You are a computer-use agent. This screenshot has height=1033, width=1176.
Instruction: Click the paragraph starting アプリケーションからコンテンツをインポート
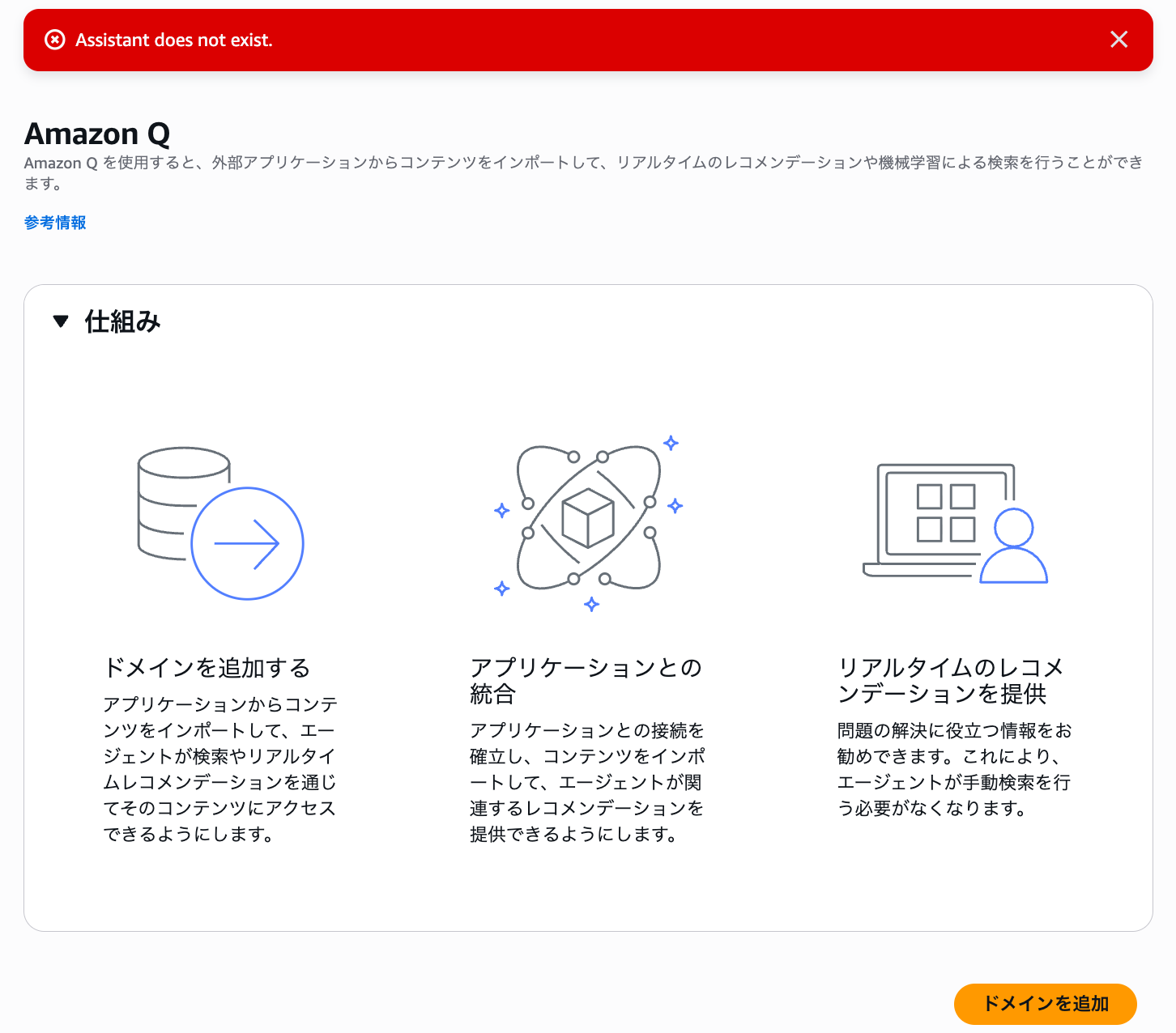click(x=220, y=769)
